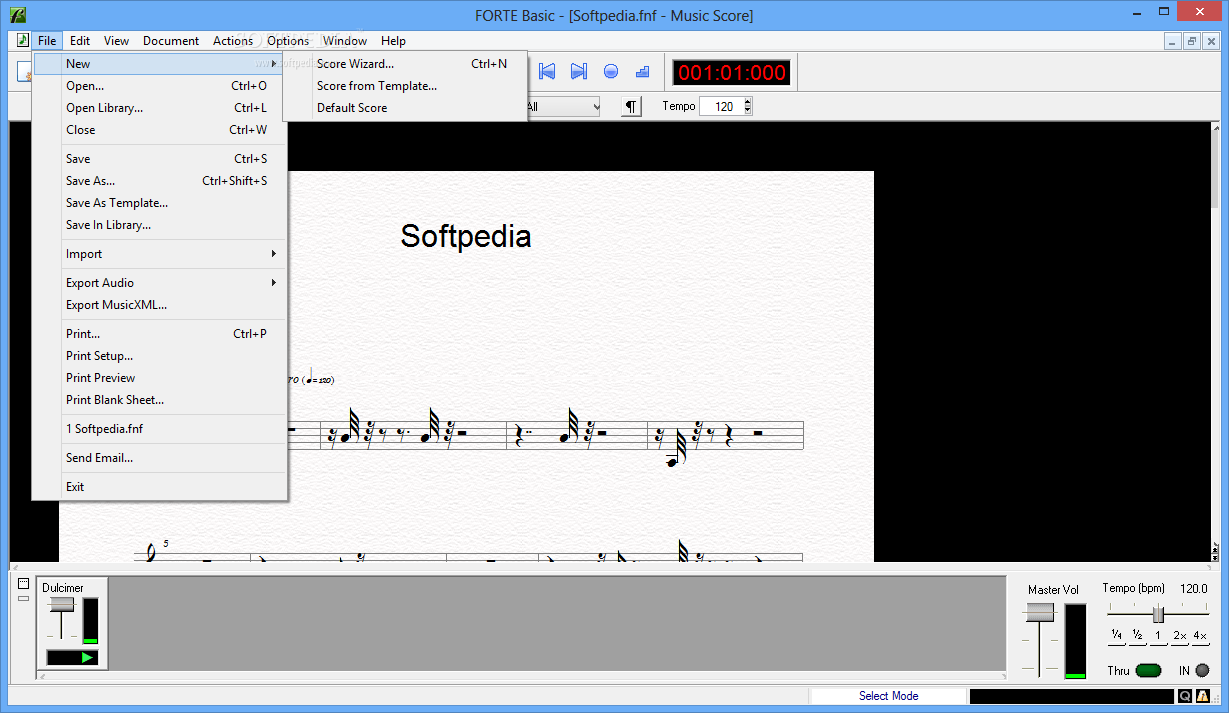This screenshot has height=713, width=1229.
Task: Choose Save In Library...
Action: (160, 225)
